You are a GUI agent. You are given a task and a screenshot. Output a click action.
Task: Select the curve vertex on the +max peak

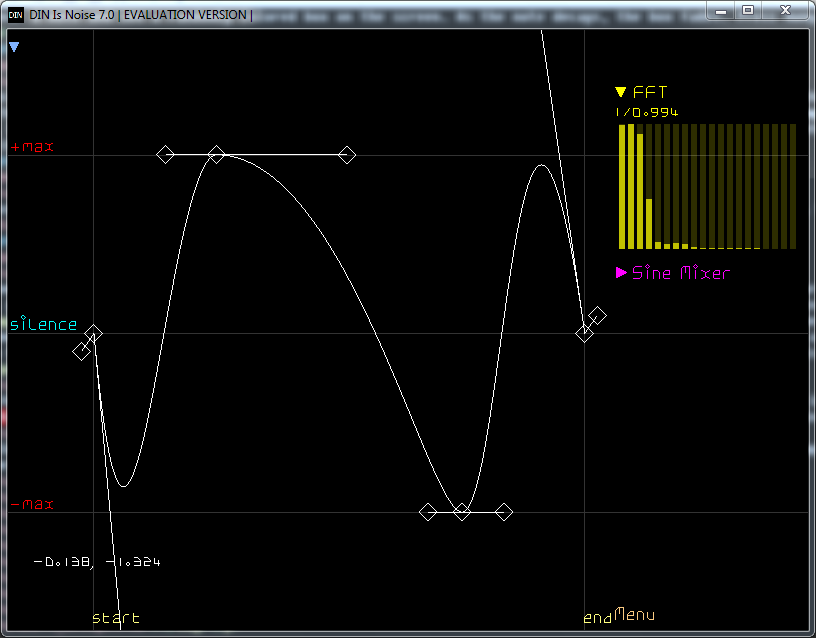point(216,154)
